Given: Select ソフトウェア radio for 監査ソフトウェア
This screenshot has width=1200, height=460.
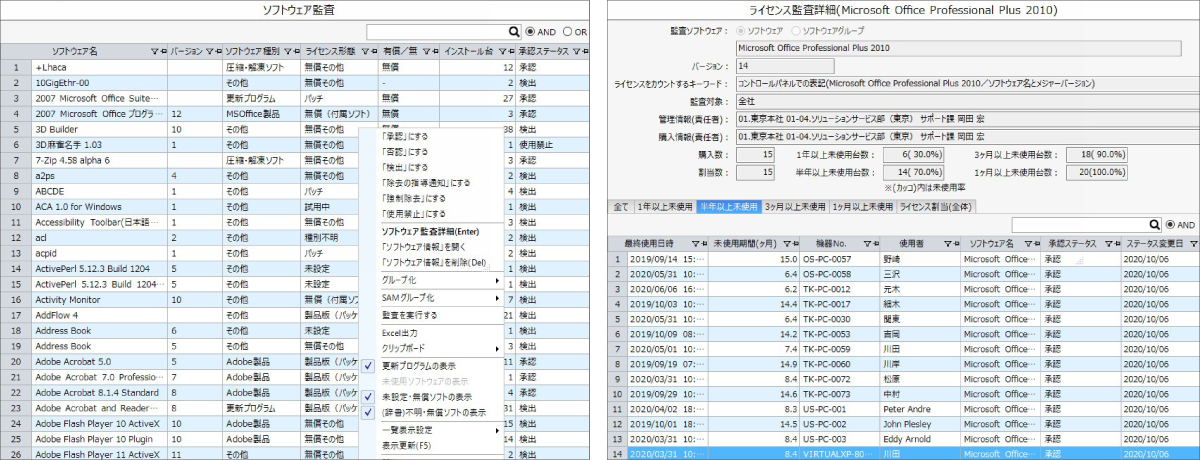Looking at the screenshot, I should (x=741, y=31).
